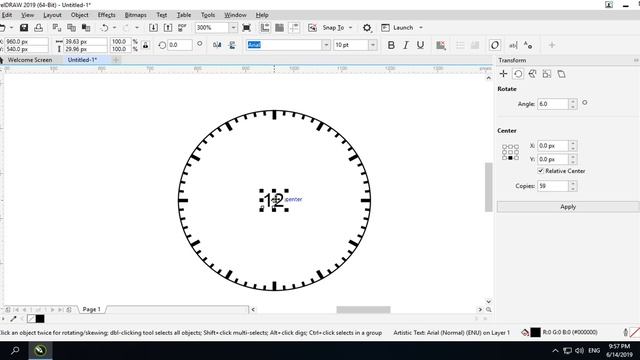Click the text alignment icon
Screen dimensions: 640x360
click(x=441, y=45)
